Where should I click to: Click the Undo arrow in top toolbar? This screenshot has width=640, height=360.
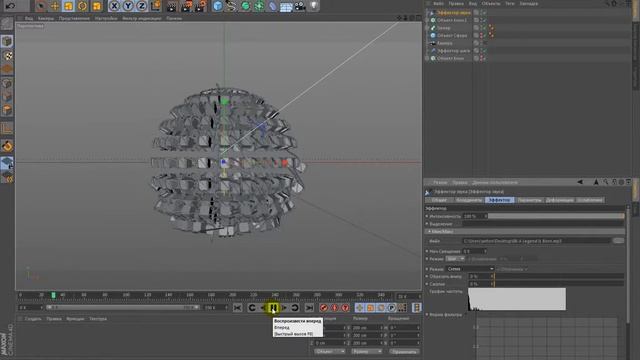[x=10, y=6]
